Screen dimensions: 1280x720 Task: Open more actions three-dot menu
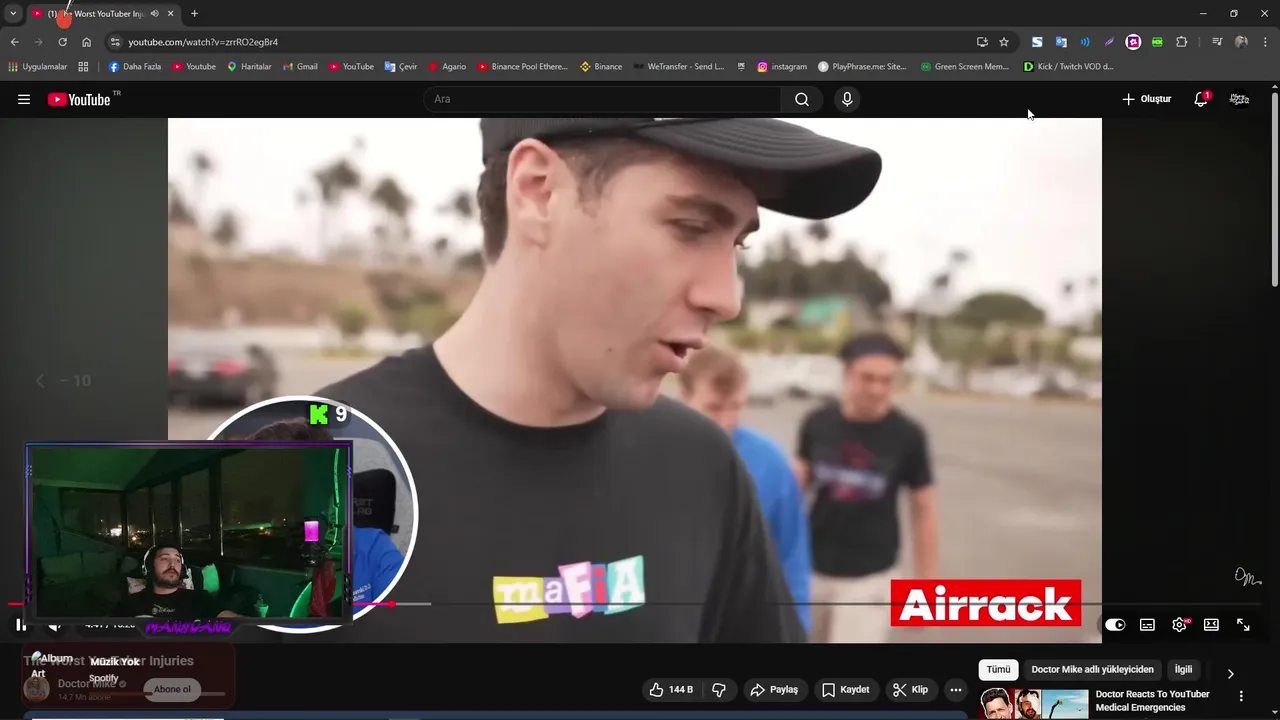(x=956, y=689)
